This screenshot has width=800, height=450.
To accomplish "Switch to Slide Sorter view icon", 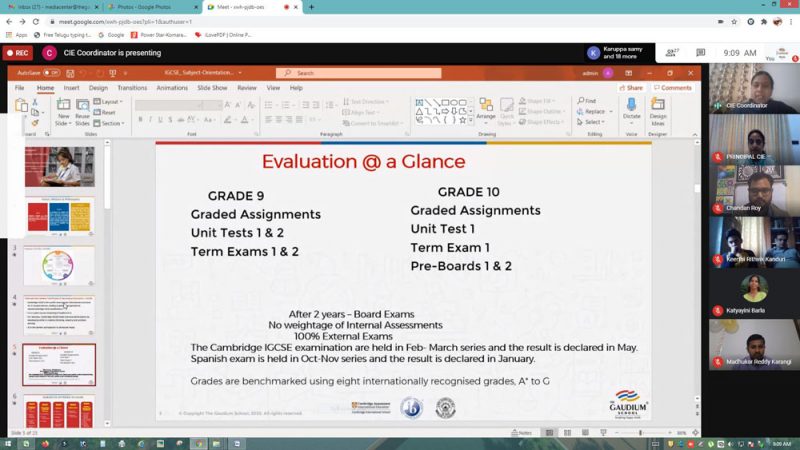I will 567,433.
